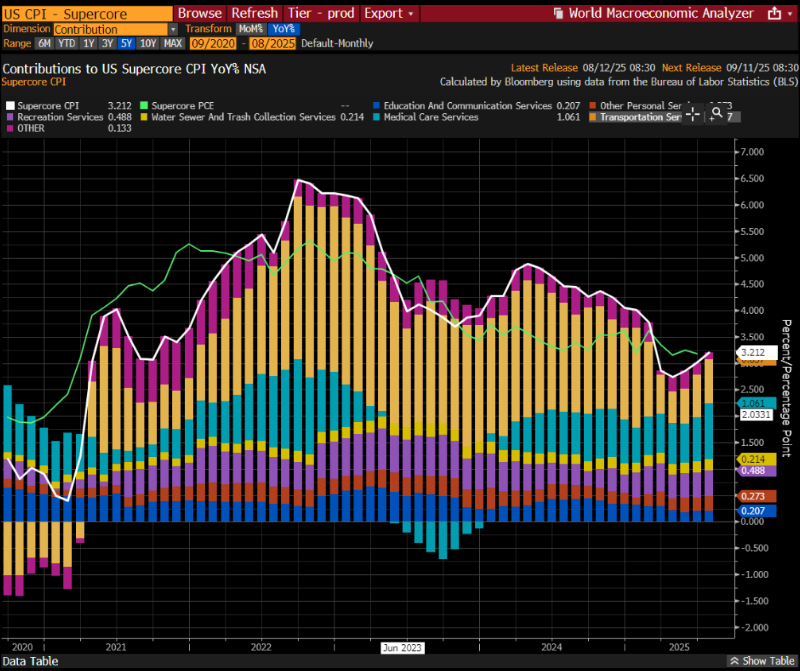Open the Data Table at bottom left

tap(31, 661)
